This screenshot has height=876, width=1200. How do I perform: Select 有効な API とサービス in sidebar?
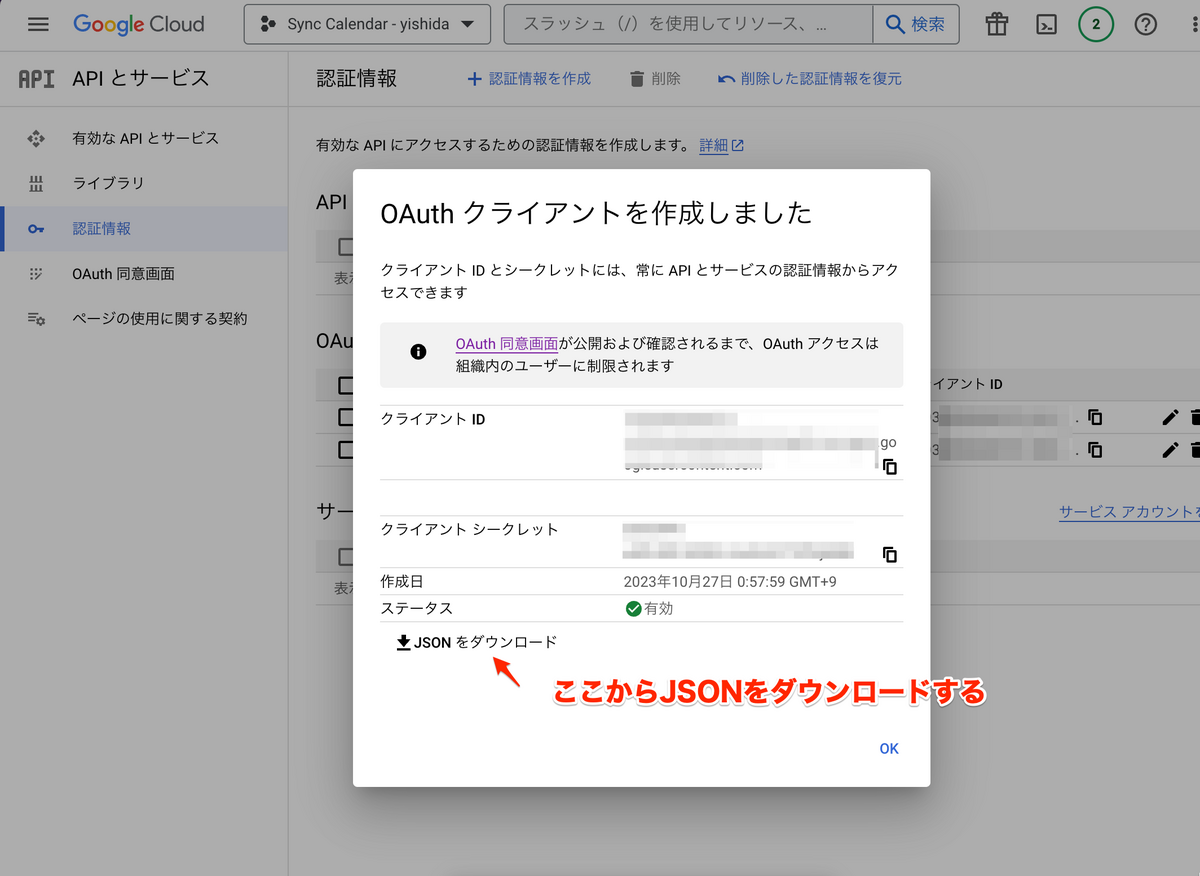[145, 138]
